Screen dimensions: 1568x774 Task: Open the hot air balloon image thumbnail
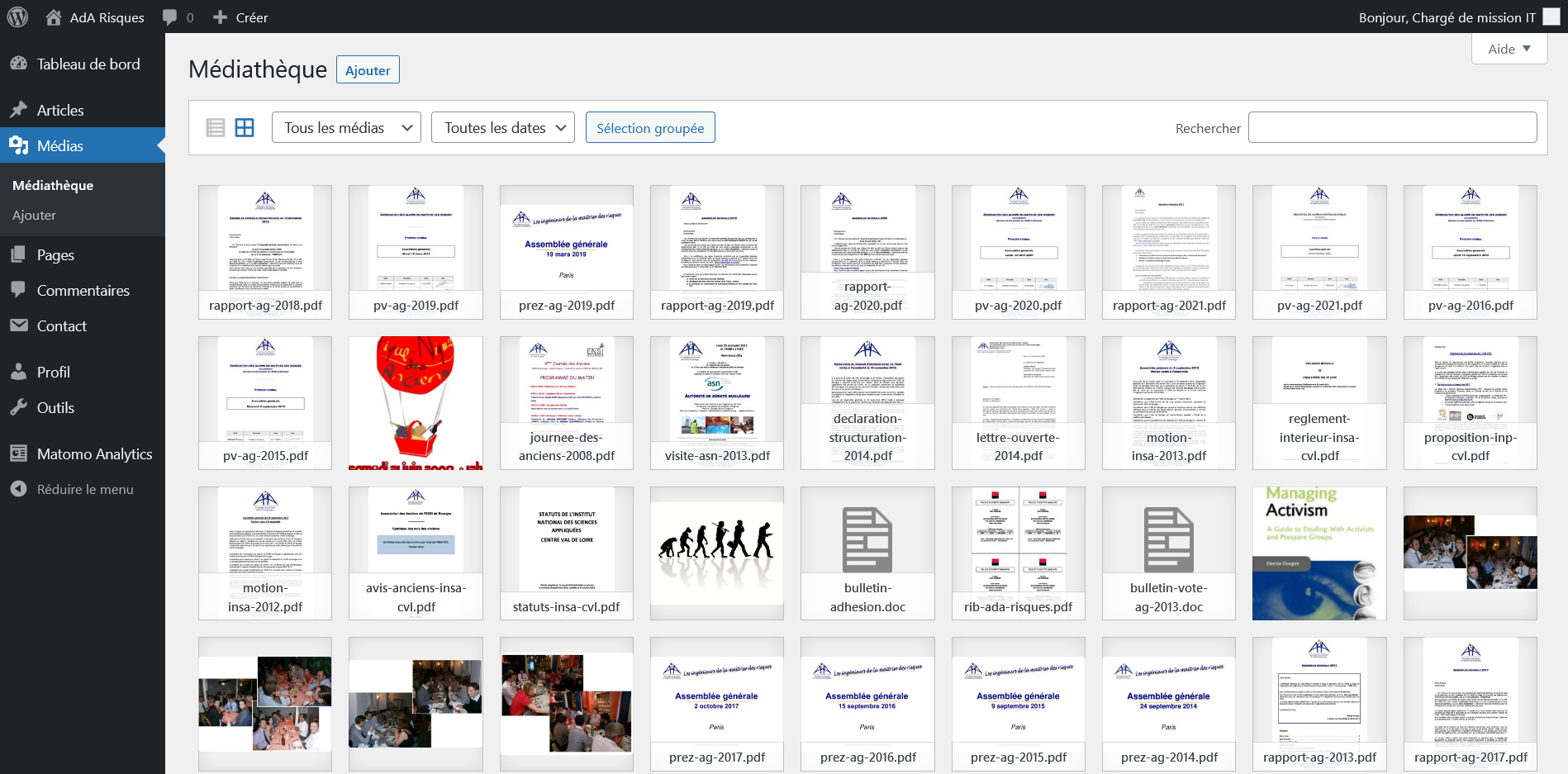click(x=416, y=403)
